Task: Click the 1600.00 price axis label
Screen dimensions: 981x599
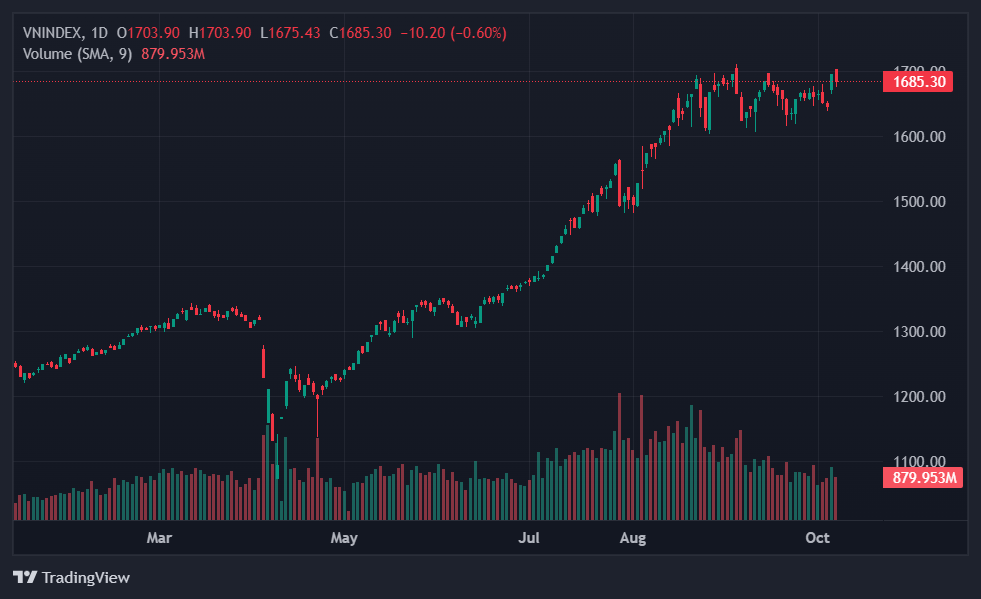Action: [x=918, y=137]
